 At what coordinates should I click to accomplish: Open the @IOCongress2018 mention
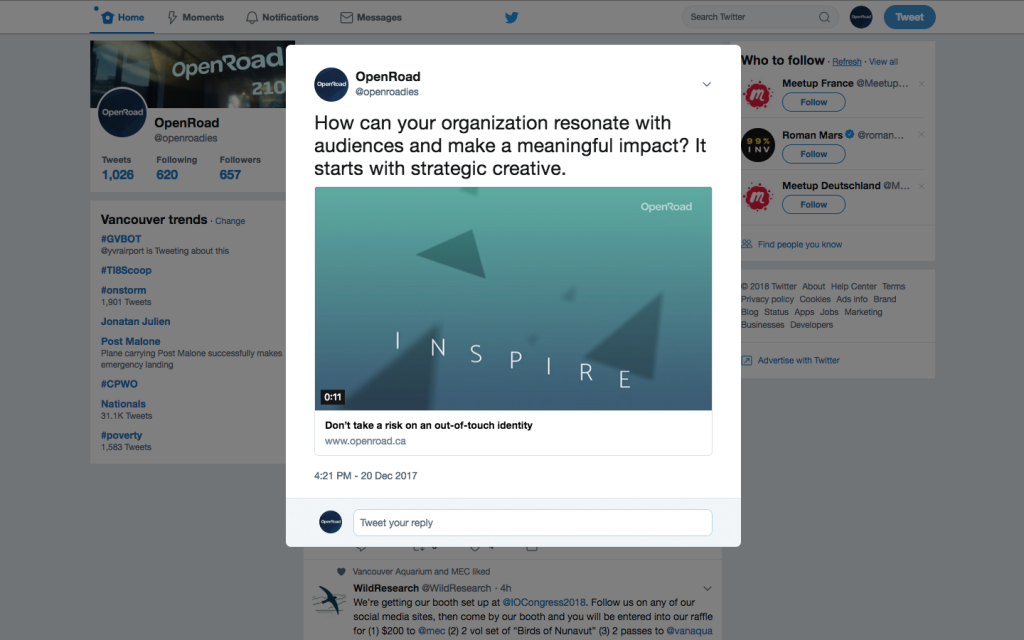pyautogui.click(x=543, y=602)
